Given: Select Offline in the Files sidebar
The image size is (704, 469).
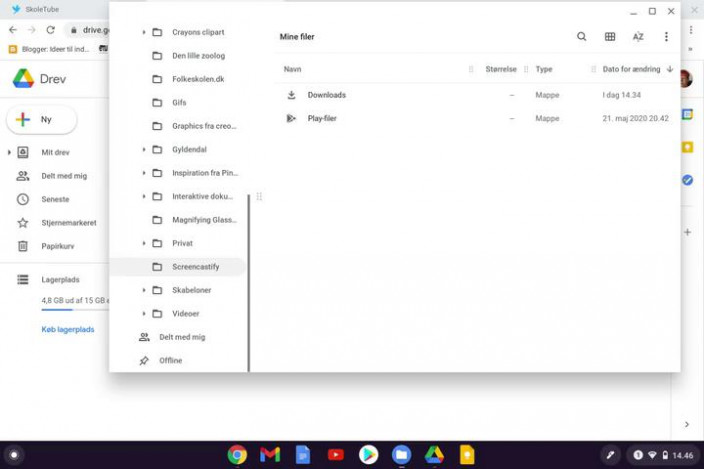Looking at the screenshot, I should pos(170,360).
